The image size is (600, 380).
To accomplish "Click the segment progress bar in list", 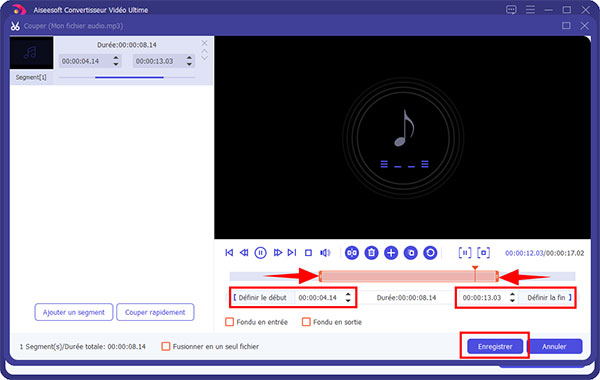I will 127,78.
